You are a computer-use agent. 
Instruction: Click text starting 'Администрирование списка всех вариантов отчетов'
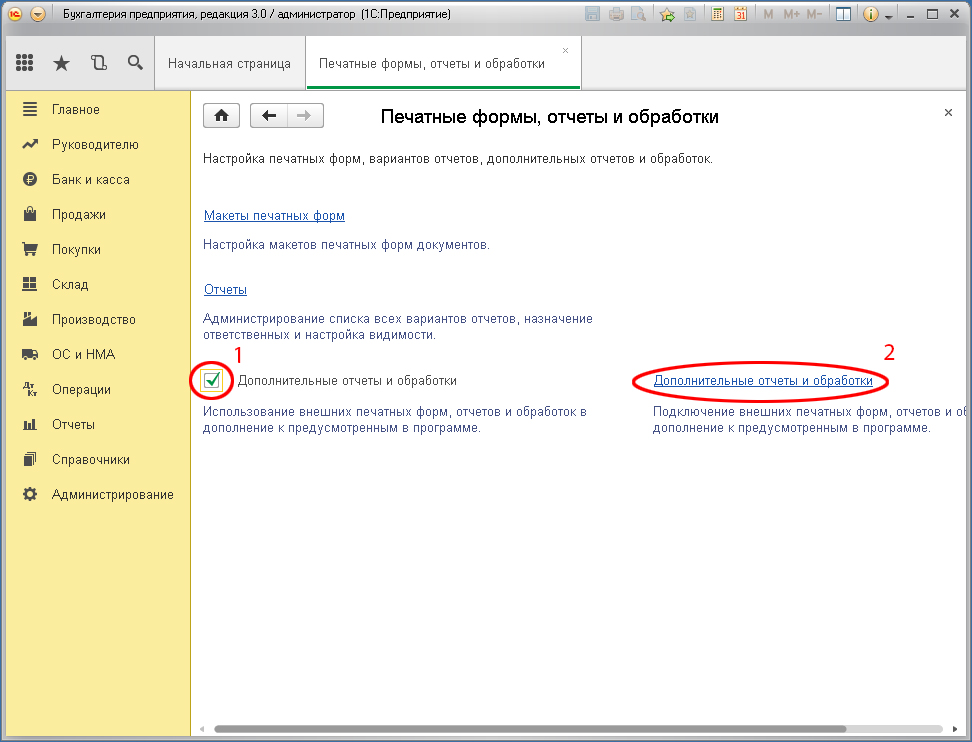[x=398, y=327]
